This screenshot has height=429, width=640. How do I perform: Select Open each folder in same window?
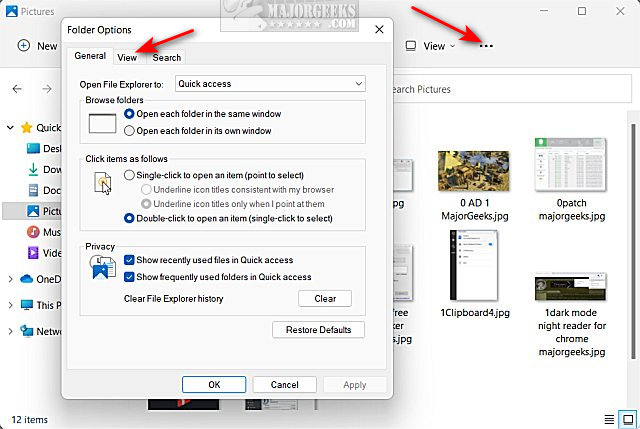pyautogui.click(x=129, y=114)
